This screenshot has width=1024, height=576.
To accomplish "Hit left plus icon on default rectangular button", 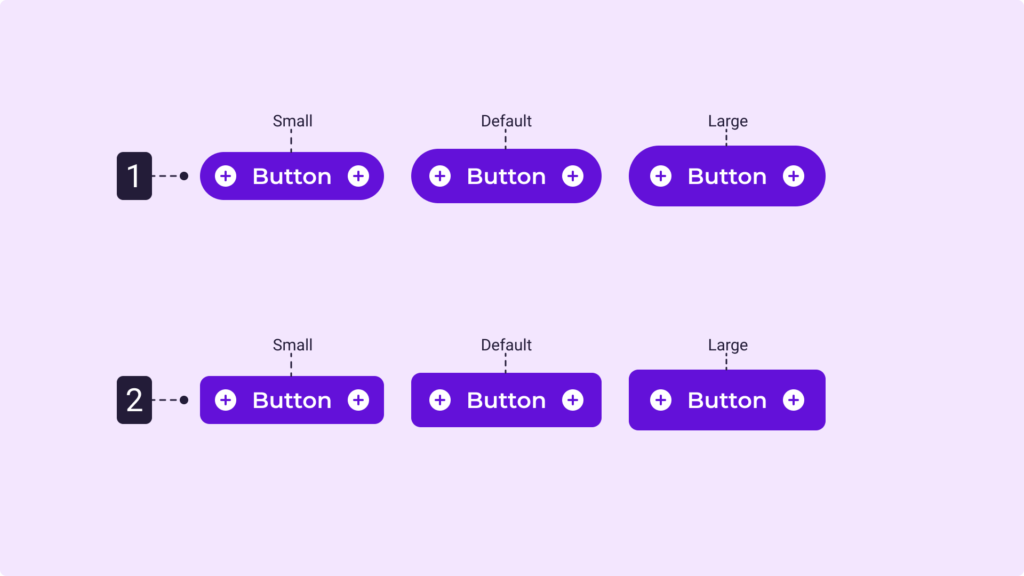I will (440, 400).
